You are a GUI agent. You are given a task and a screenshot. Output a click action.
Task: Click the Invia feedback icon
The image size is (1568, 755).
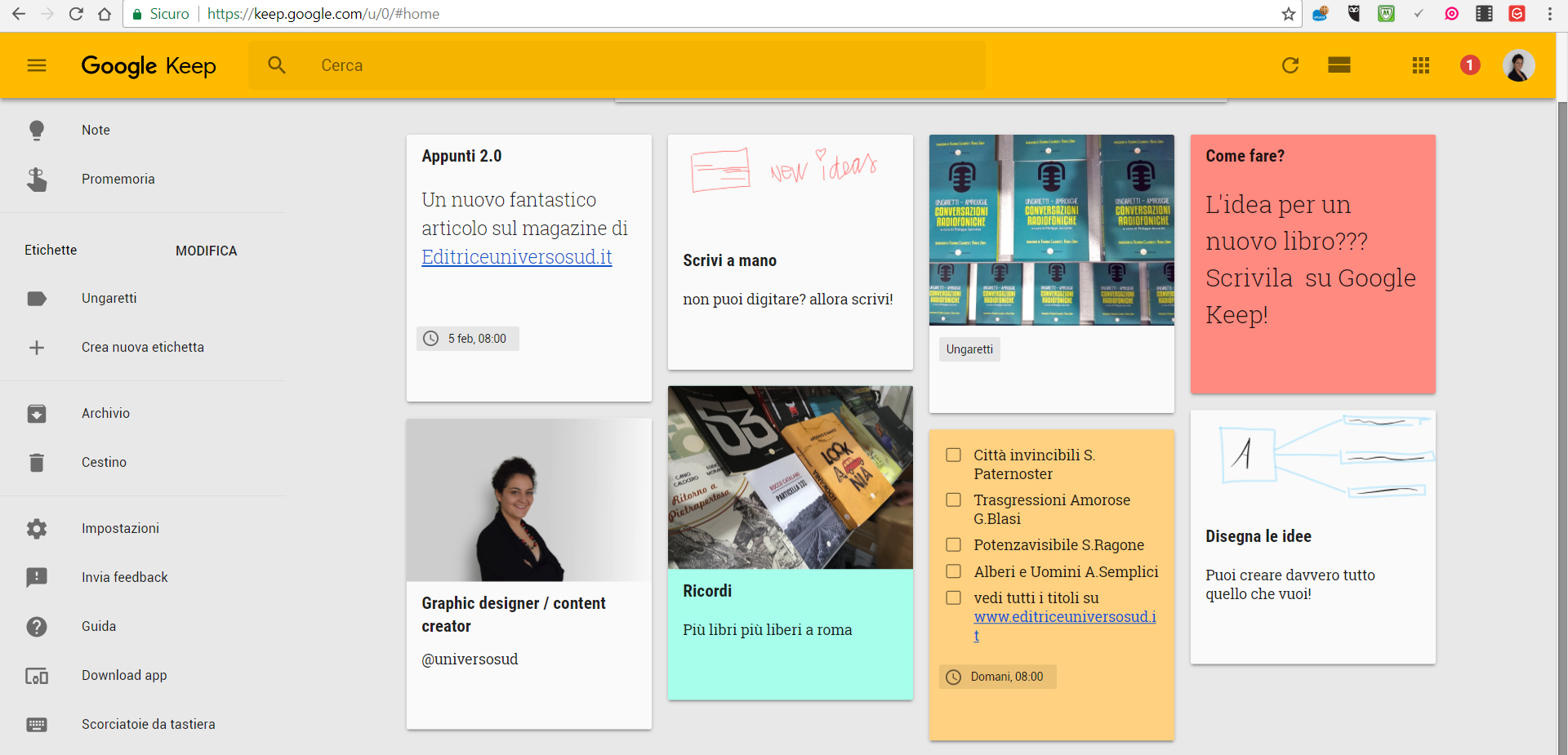pos(37,578)
